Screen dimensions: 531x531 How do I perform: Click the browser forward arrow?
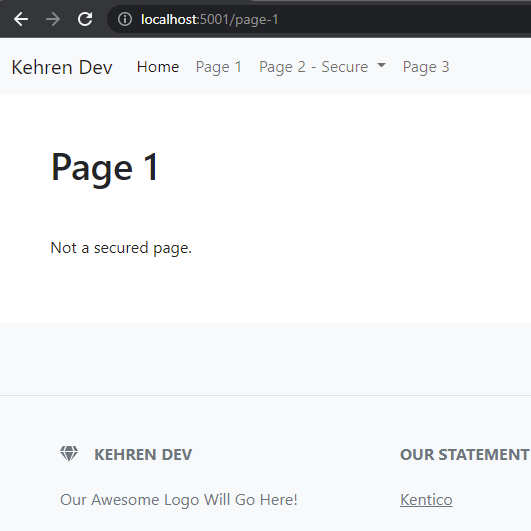coord(53,19)
